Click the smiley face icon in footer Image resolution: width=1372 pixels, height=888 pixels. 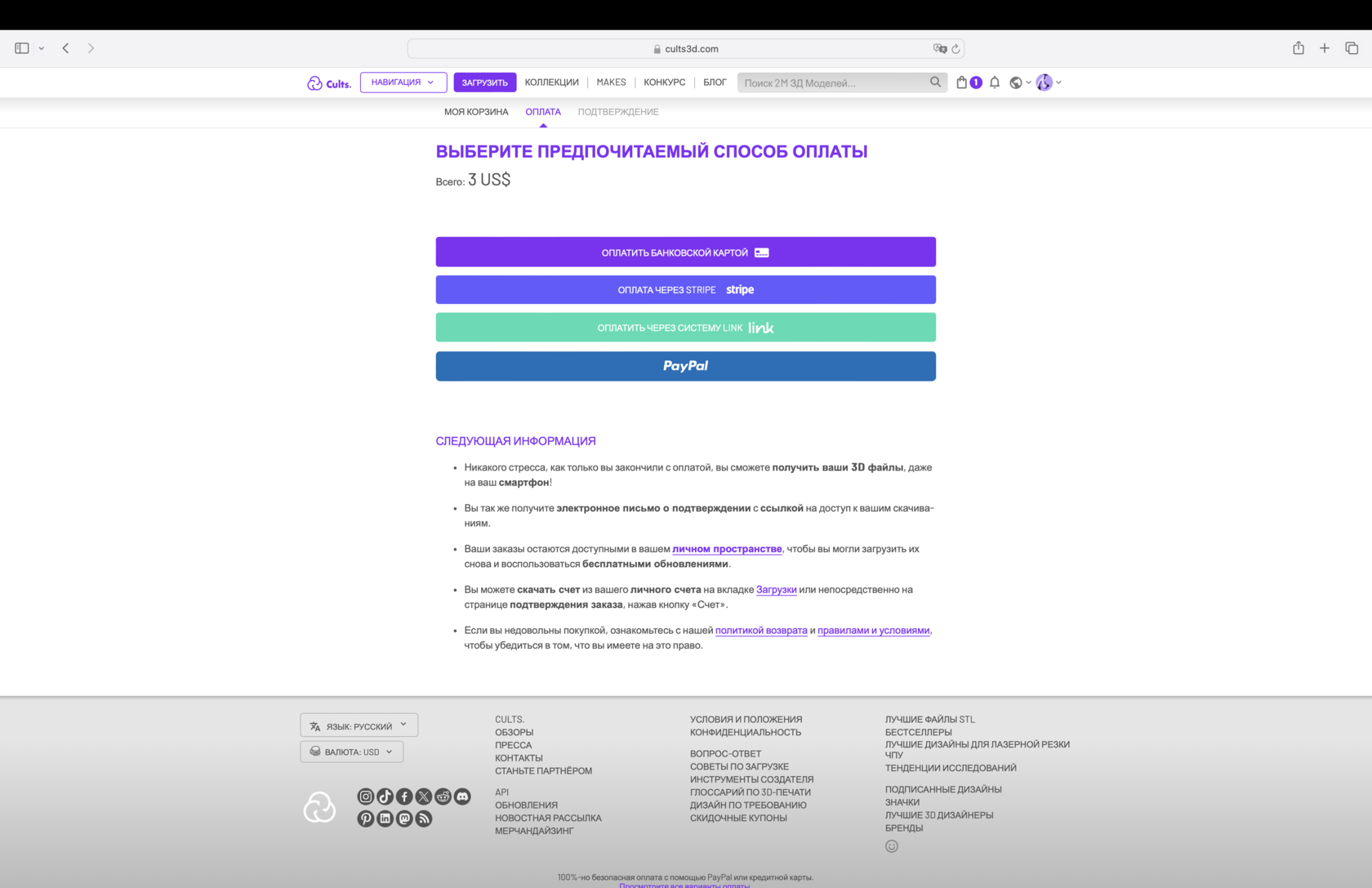pos(892,846)
